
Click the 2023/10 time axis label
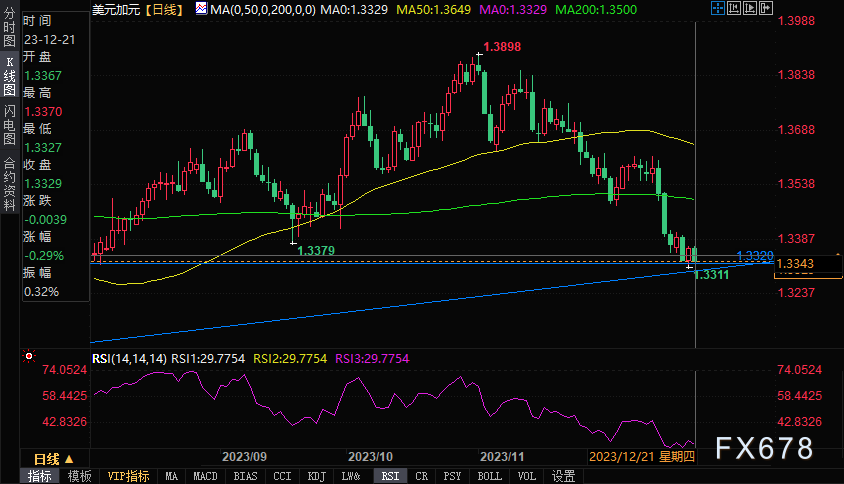[x=370, y=457]
